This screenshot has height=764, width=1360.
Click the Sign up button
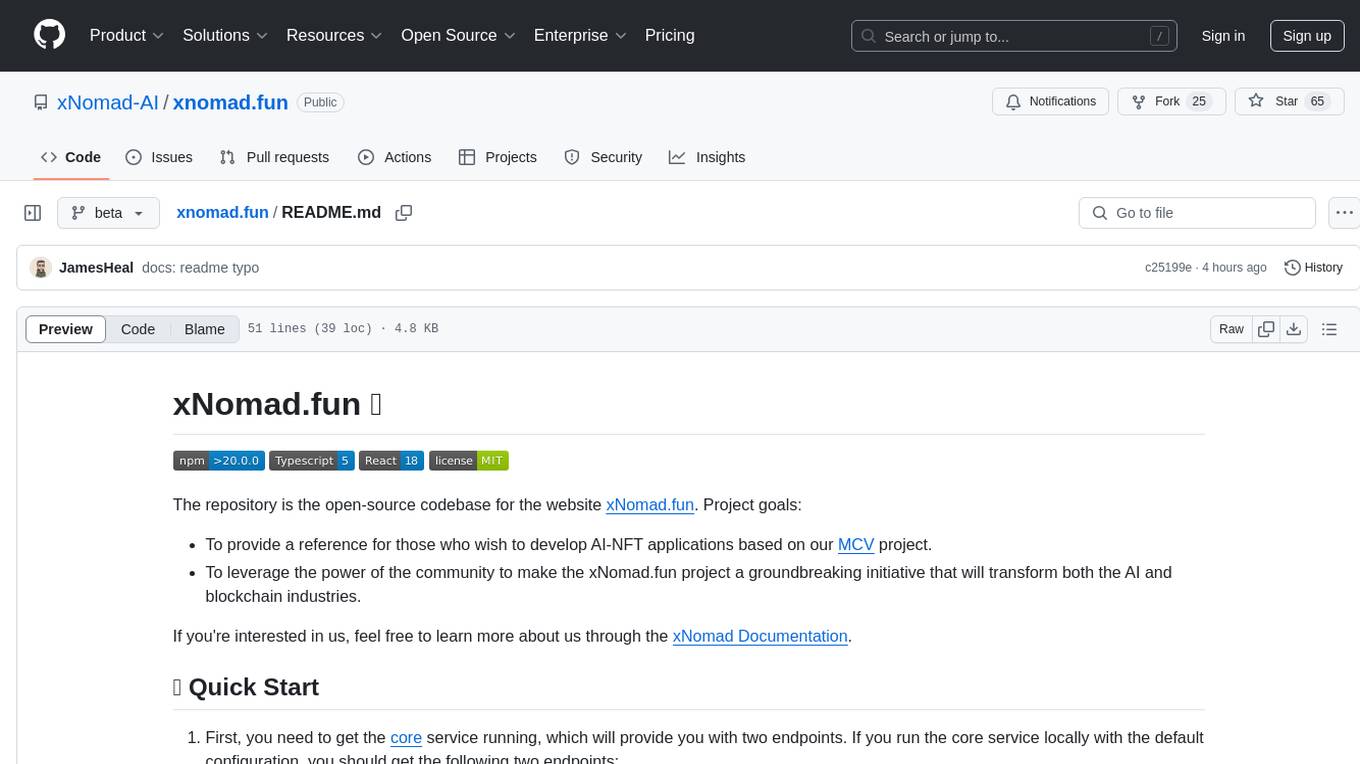point(1307,36)
